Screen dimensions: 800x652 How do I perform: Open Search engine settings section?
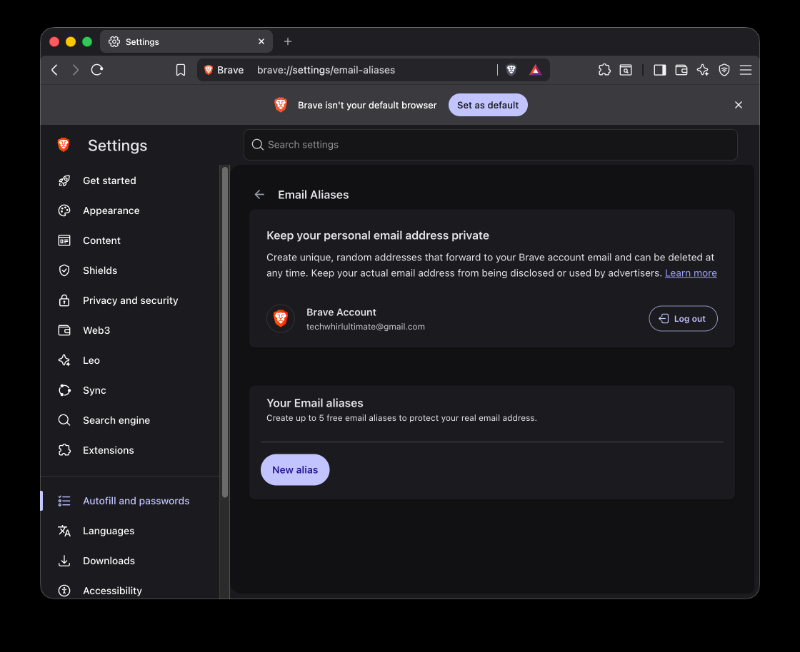point(116,420)
